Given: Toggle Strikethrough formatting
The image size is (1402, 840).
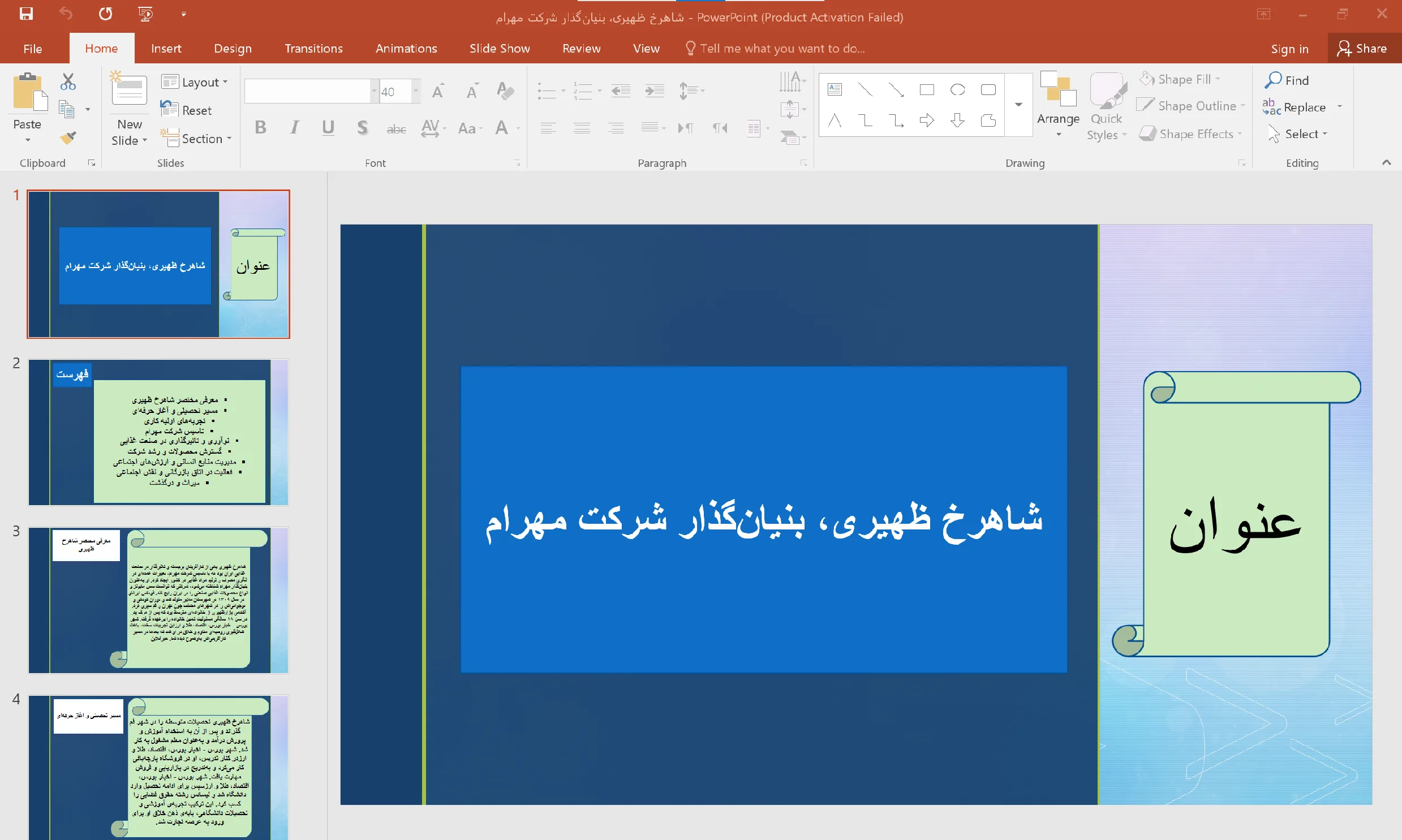Looking at the screenshot, I should [396, 129].
